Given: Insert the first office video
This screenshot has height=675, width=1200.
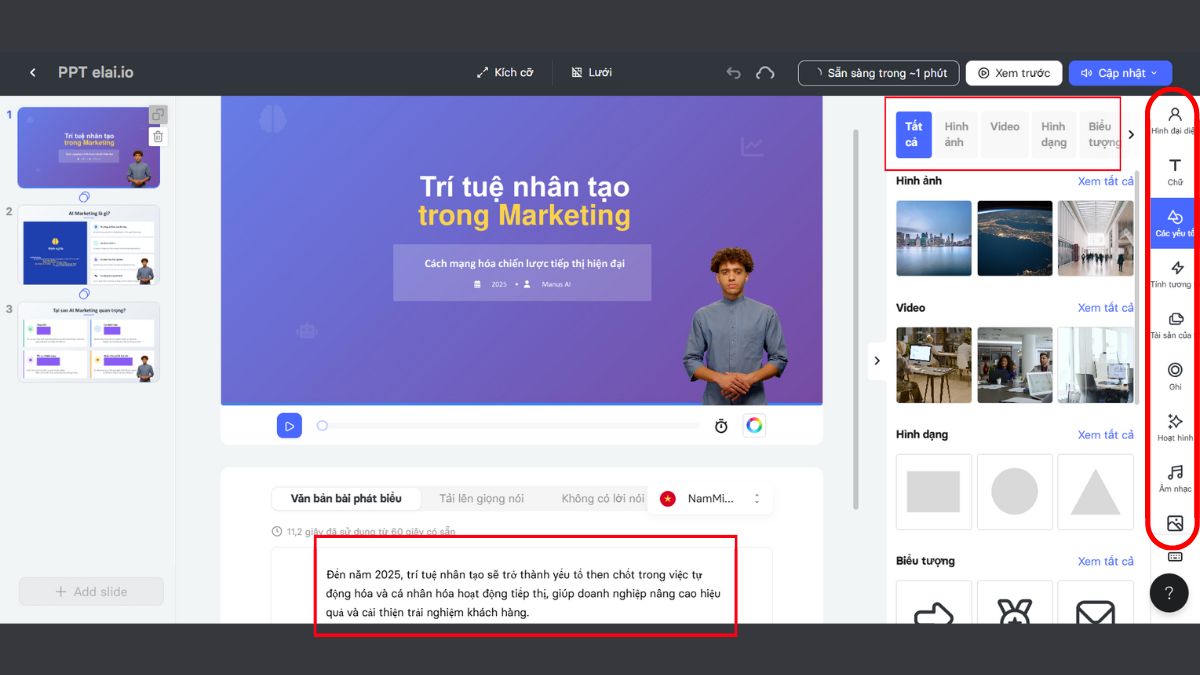Looking at the screenshot, I should click(934, 365).
